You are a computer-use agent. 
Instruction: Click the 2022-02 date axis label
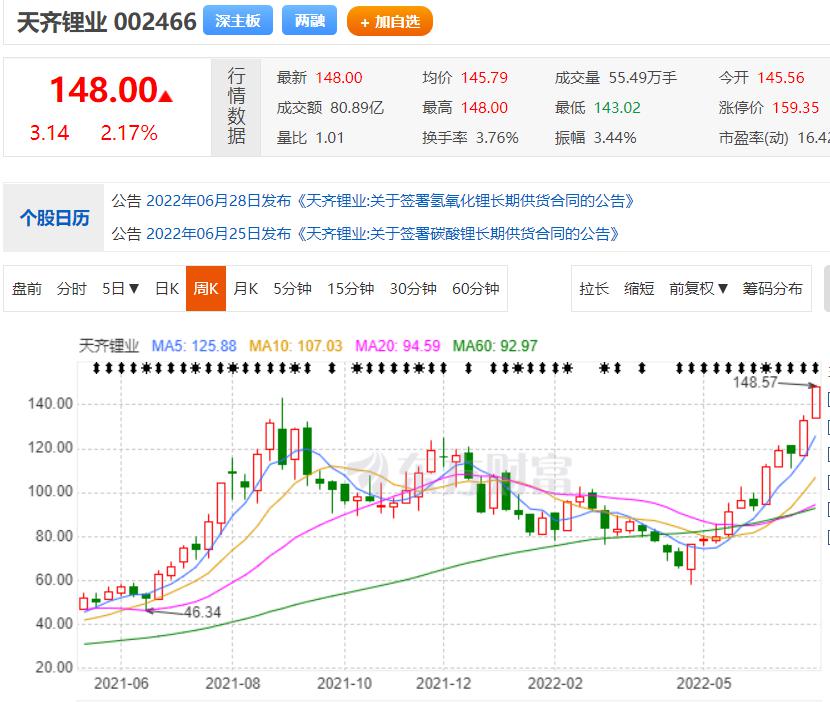[x=555, y=683]
